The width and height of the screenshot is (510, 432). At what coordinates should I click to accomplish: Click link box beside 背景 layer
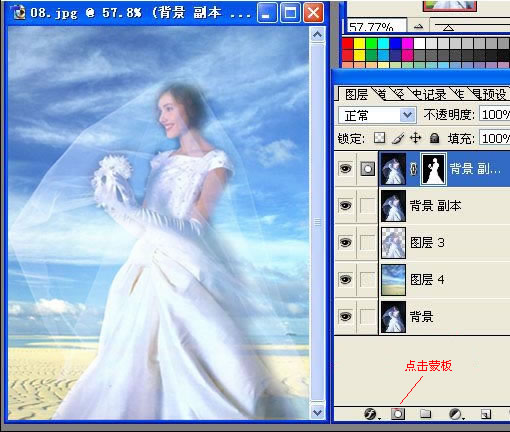point(368,316)
